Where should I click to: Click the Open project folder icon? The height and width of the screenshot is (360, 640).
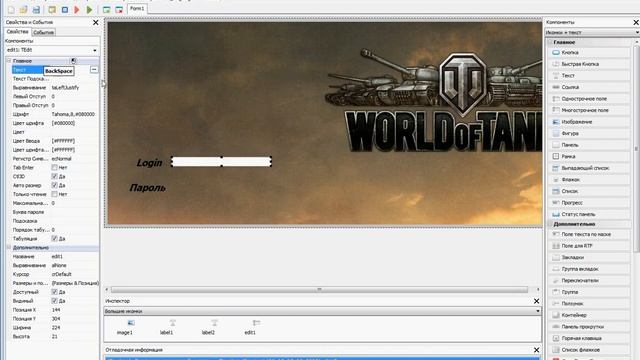pyautogui.click(x=24, y=9)
